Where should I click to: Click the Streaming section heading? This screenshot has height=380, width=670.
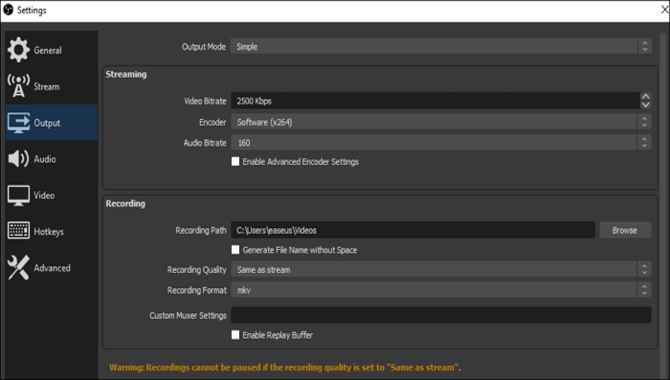[126, 74]
